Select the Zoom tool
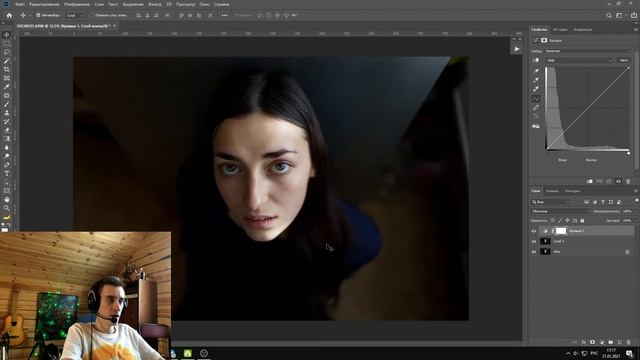The height and width of the screenshot is (360, 640). [7, 208]
